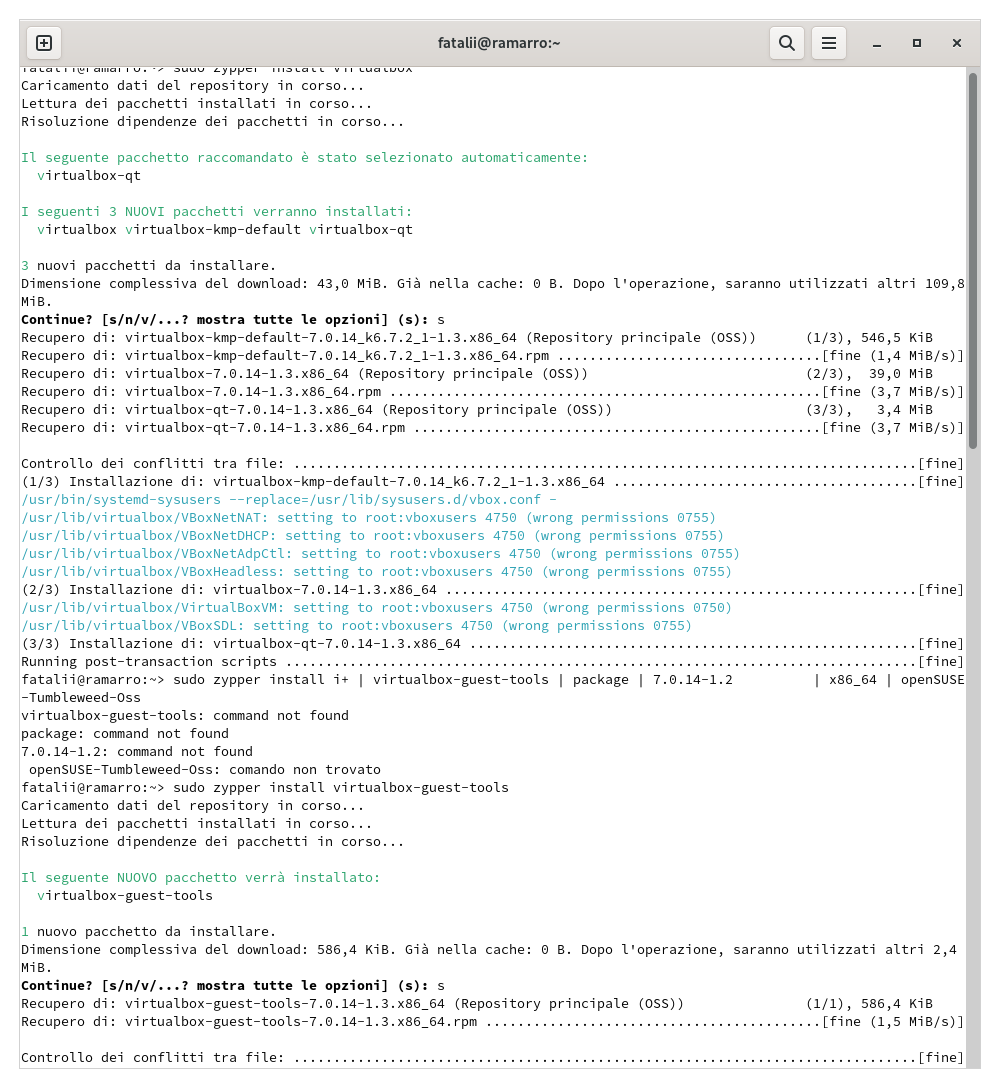
Task: Click '/usr/bin/systemd-sysusers --replace' line
Action: click(289, 500)
